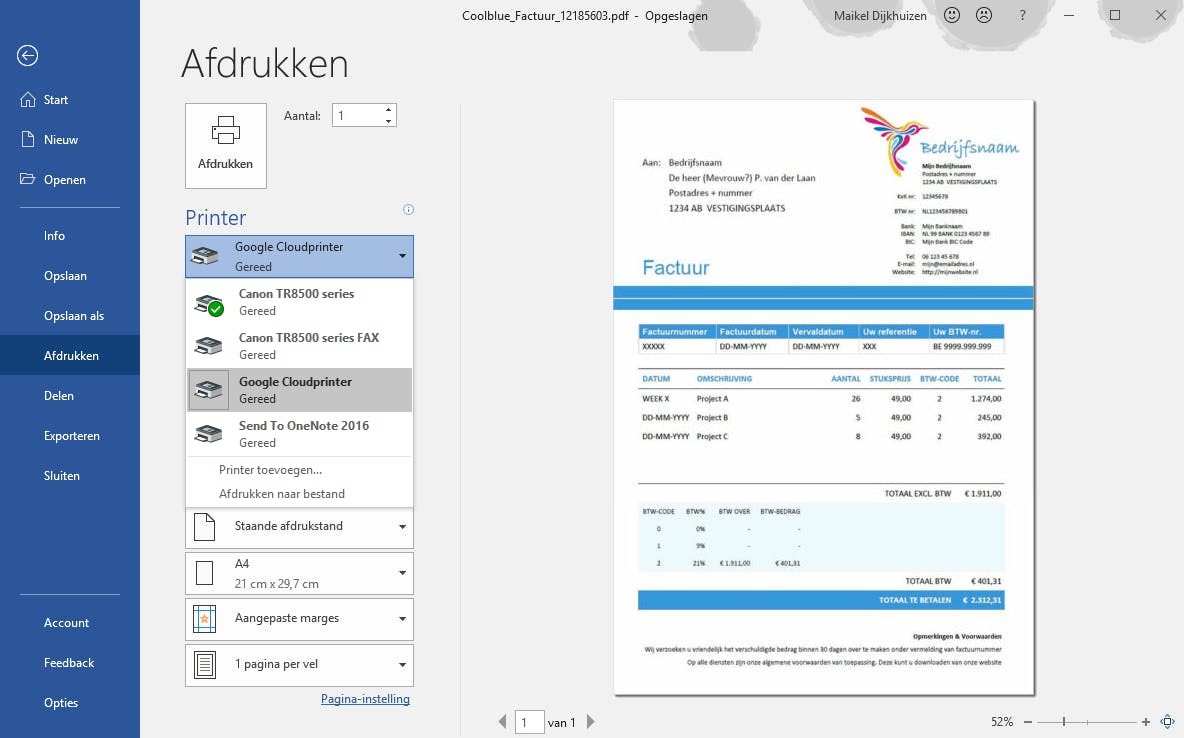Select Canon TR8500 series FAX

299,346
